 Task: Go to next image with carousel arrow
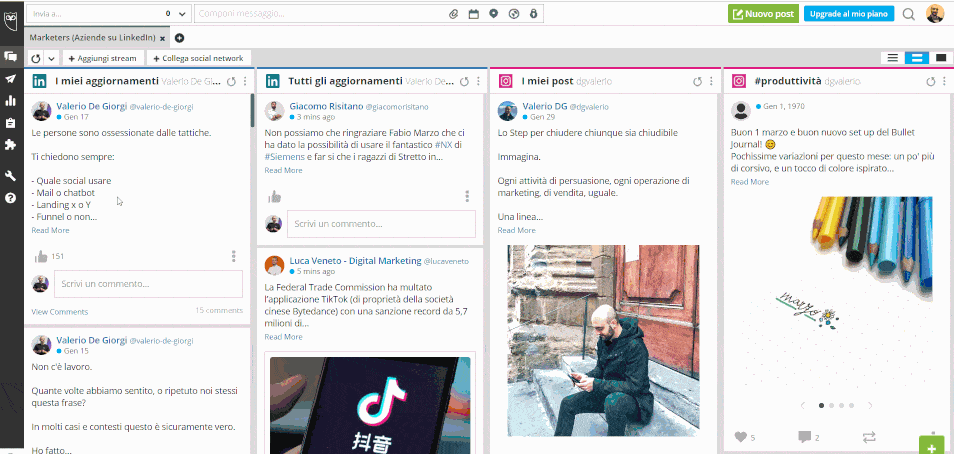click(870, 405)
